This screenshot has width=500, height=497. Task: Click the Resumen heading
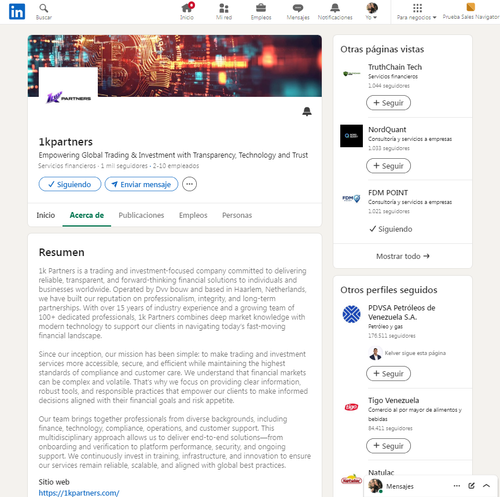(61, 252)
